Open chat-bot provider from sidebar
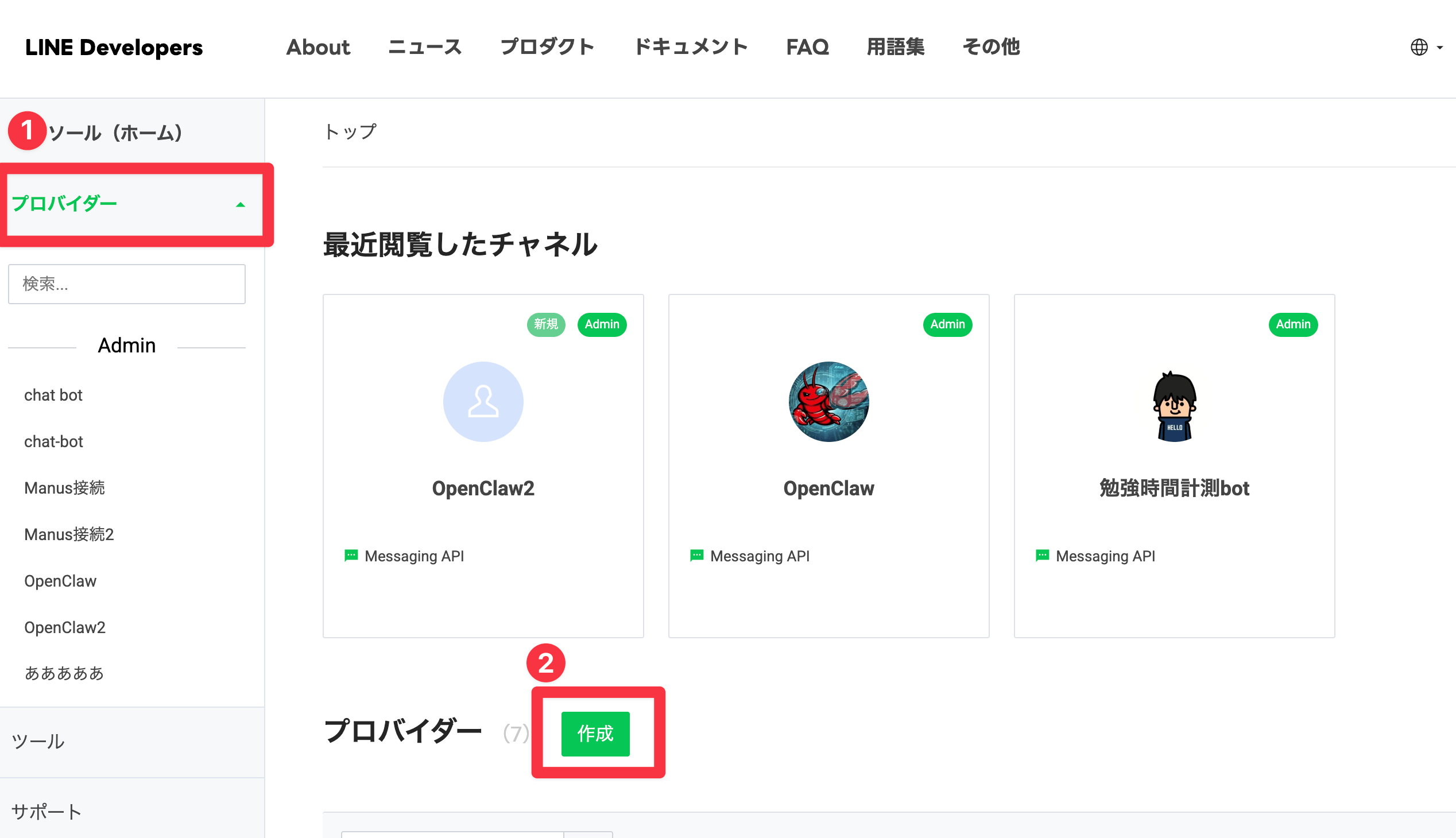Image resolution: width=1456 pixels, height=838 pixels. tap(53, 441)
